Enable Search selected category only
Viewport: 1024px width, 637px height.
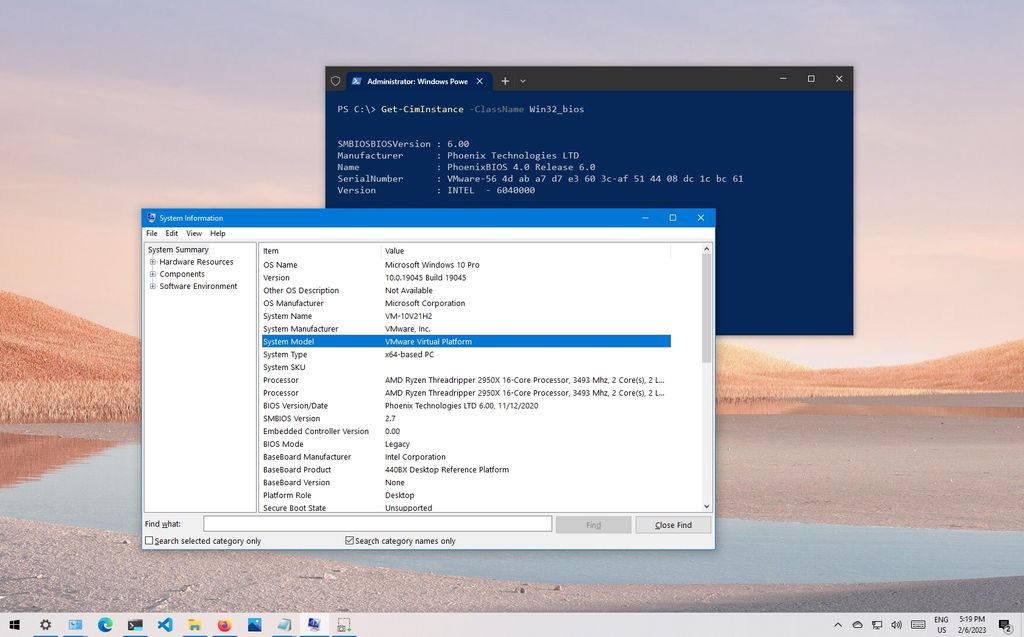(149, 539)
